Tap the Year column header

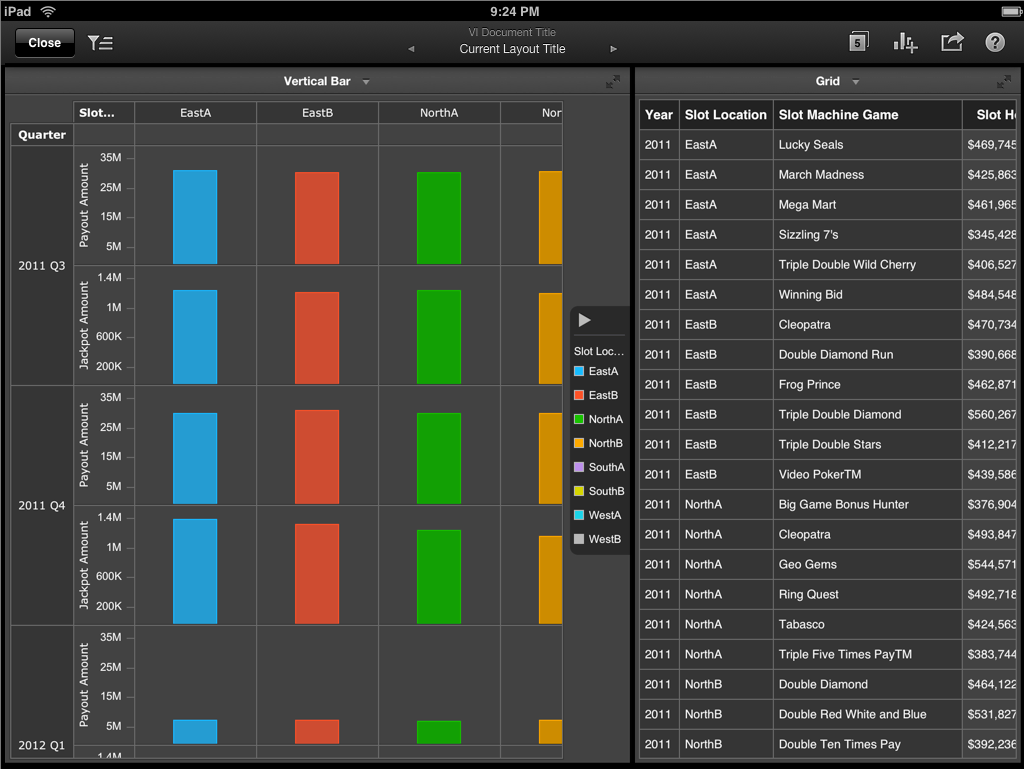(x=659, y=115)
